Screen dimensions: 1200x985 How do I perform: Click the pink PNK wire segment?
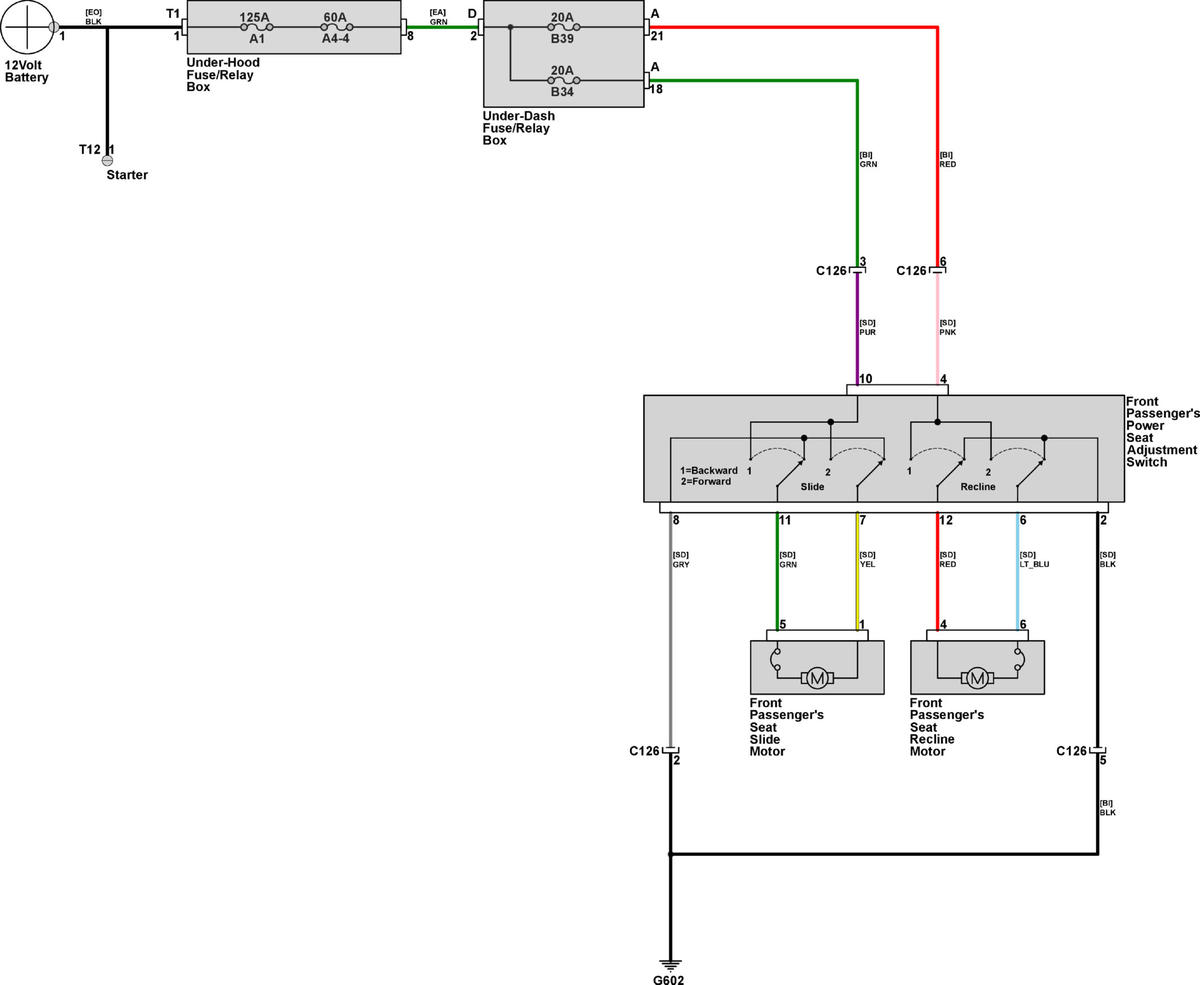937,329
